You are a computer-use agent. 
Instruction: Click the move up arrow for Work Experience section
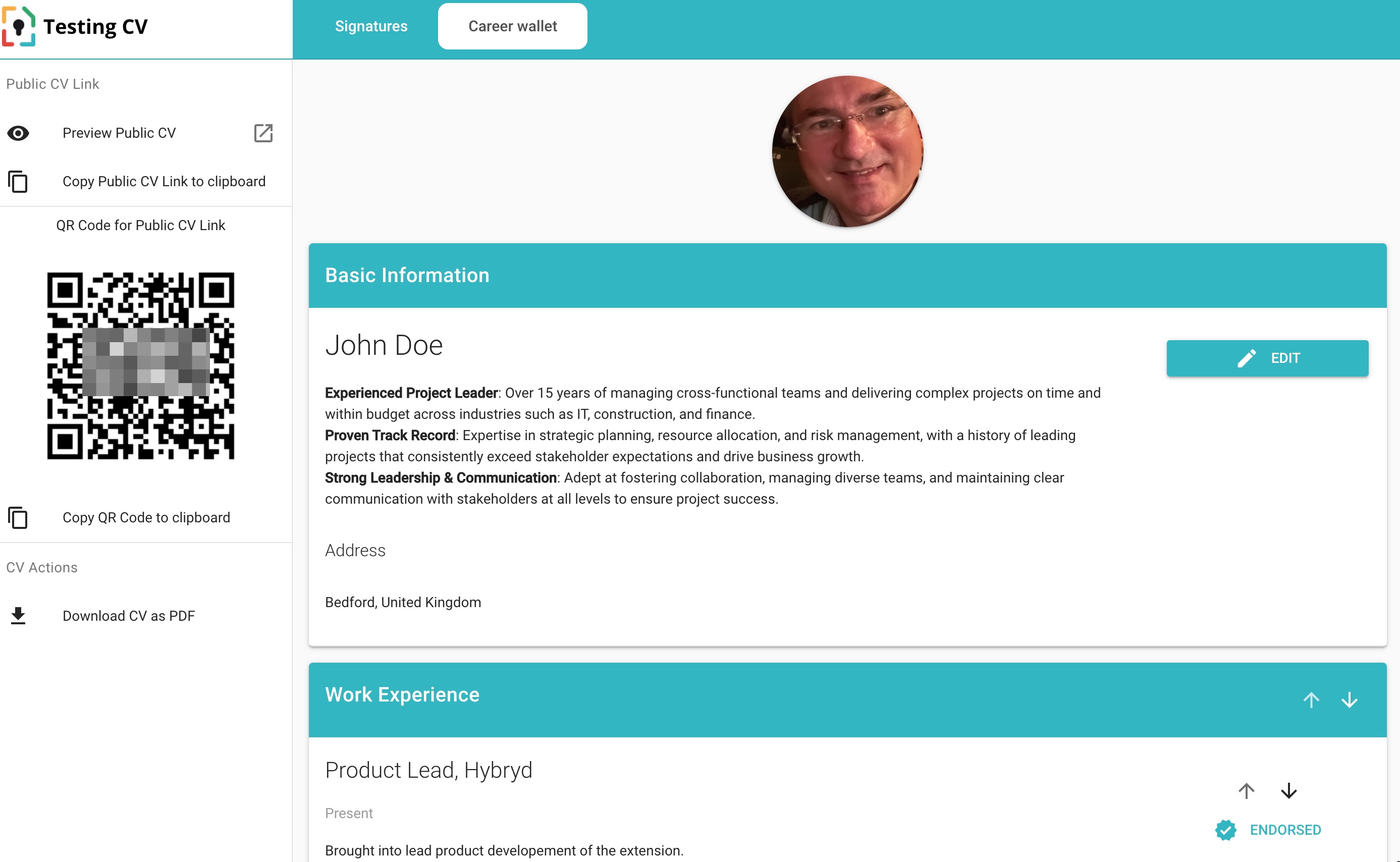[x=1311, y=699]
